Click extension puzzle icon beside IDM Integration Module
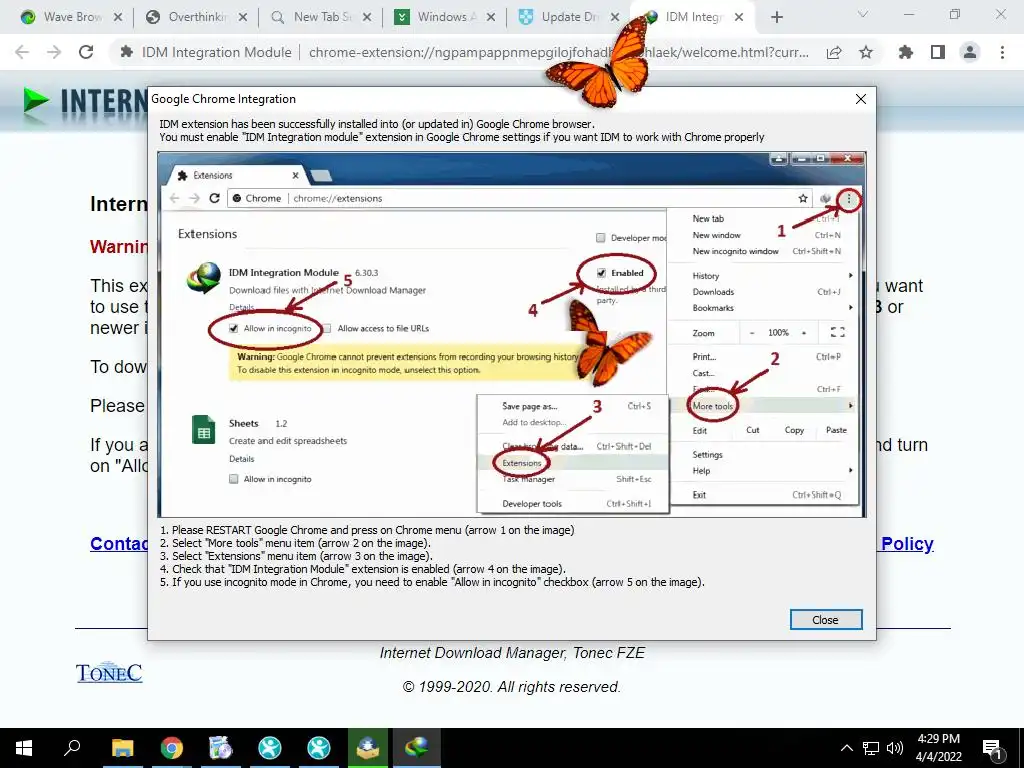The width and height of the screenshot is (1024, 768). (127, 52)
